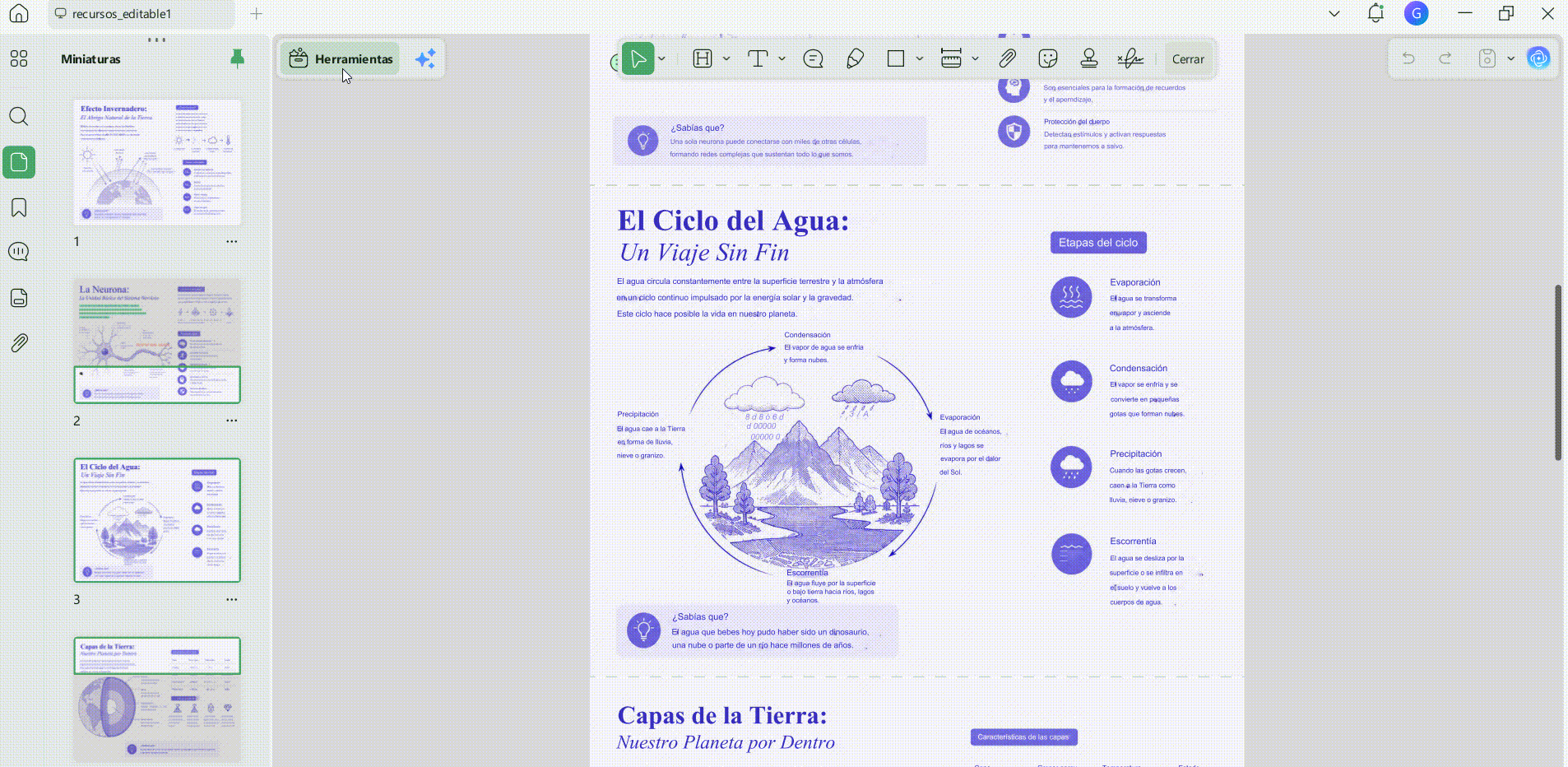Expand the measurement tool dropdown
This screenshot has height=767, width=1568.
(x=975, y=58)
